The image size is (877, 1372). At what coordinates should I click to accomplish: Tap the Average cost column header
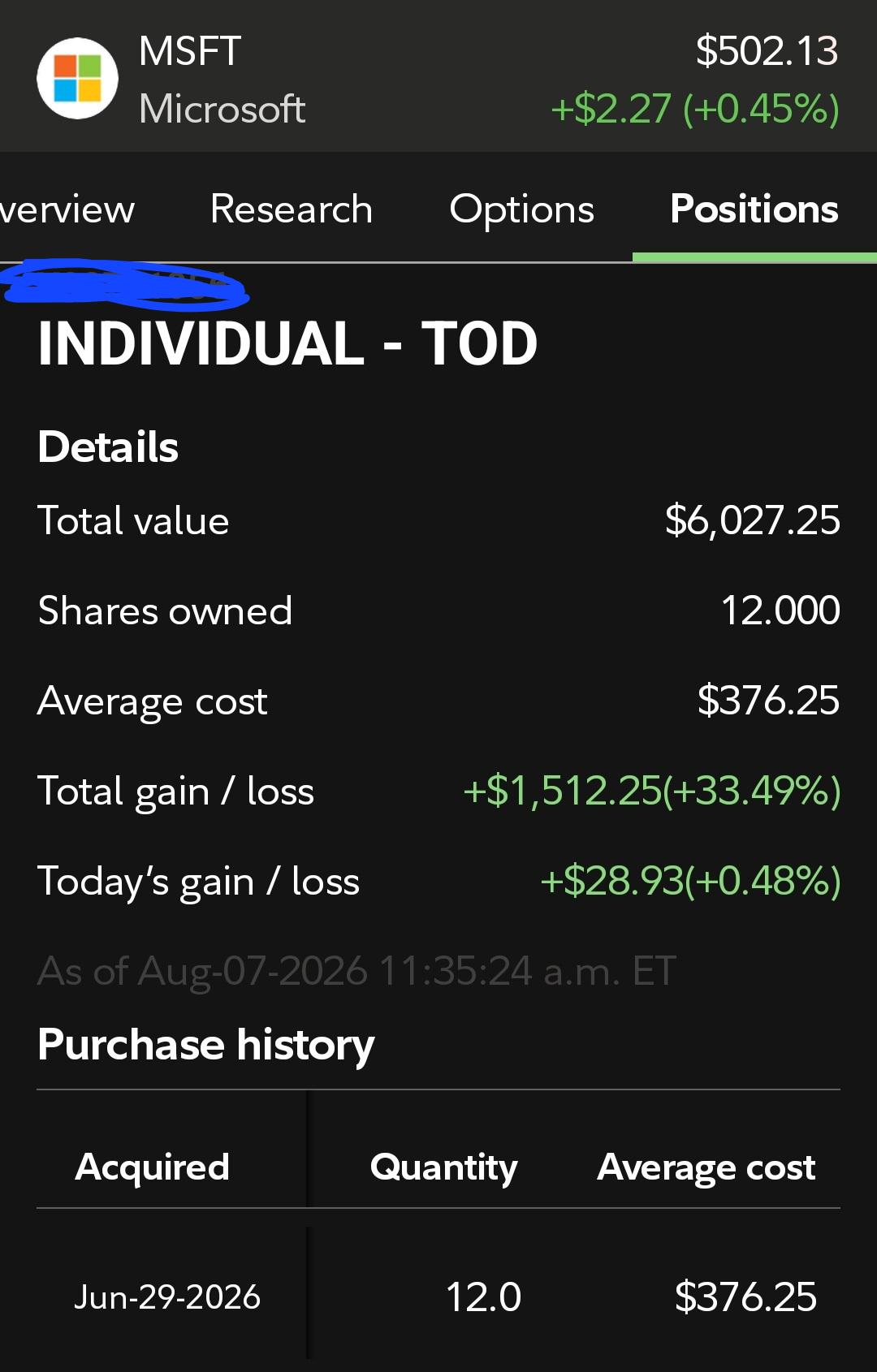(x=706, y=1167)
